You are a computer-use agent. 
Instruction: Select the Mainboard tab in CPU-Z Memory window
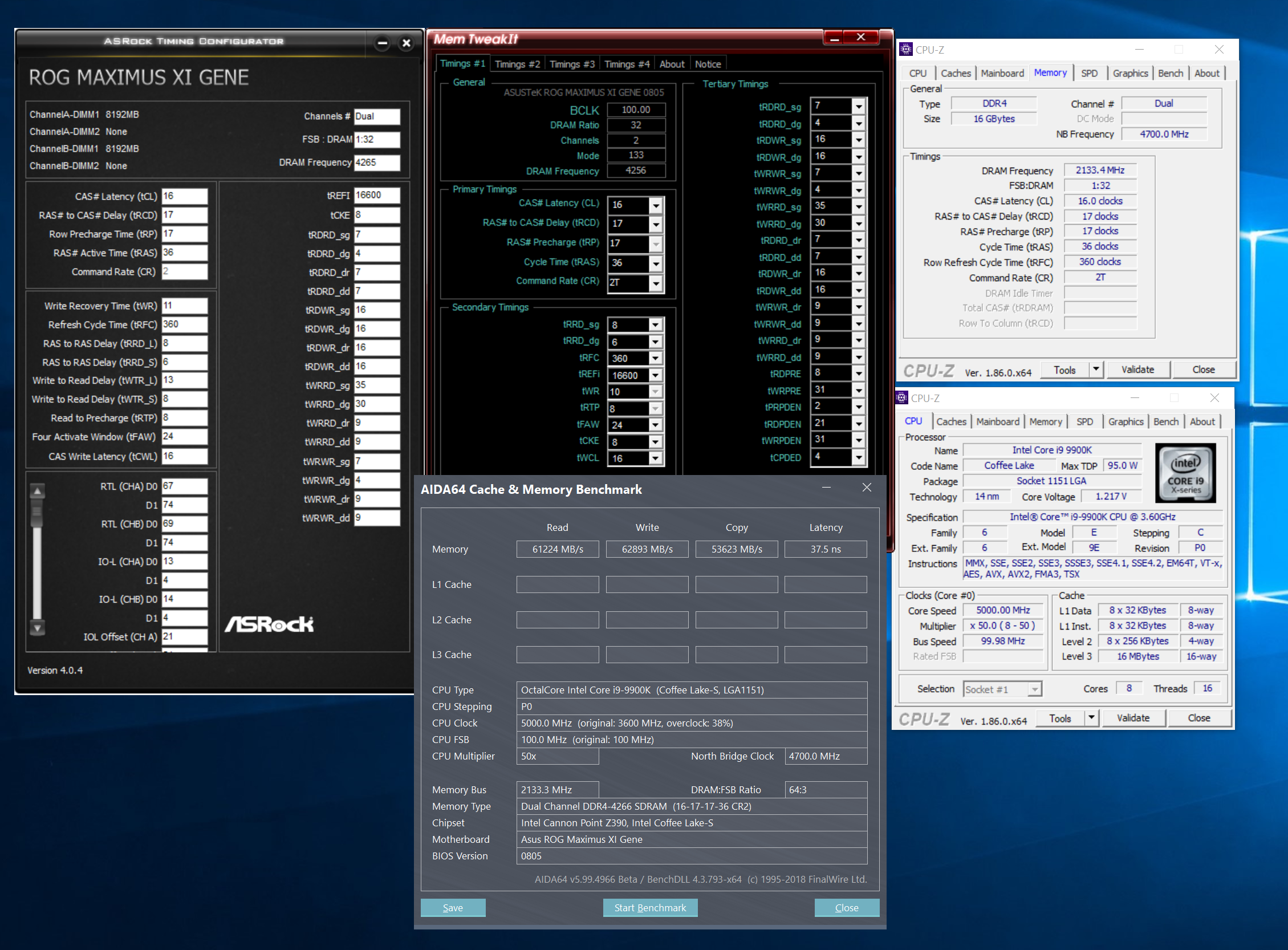pos(1002,74)
